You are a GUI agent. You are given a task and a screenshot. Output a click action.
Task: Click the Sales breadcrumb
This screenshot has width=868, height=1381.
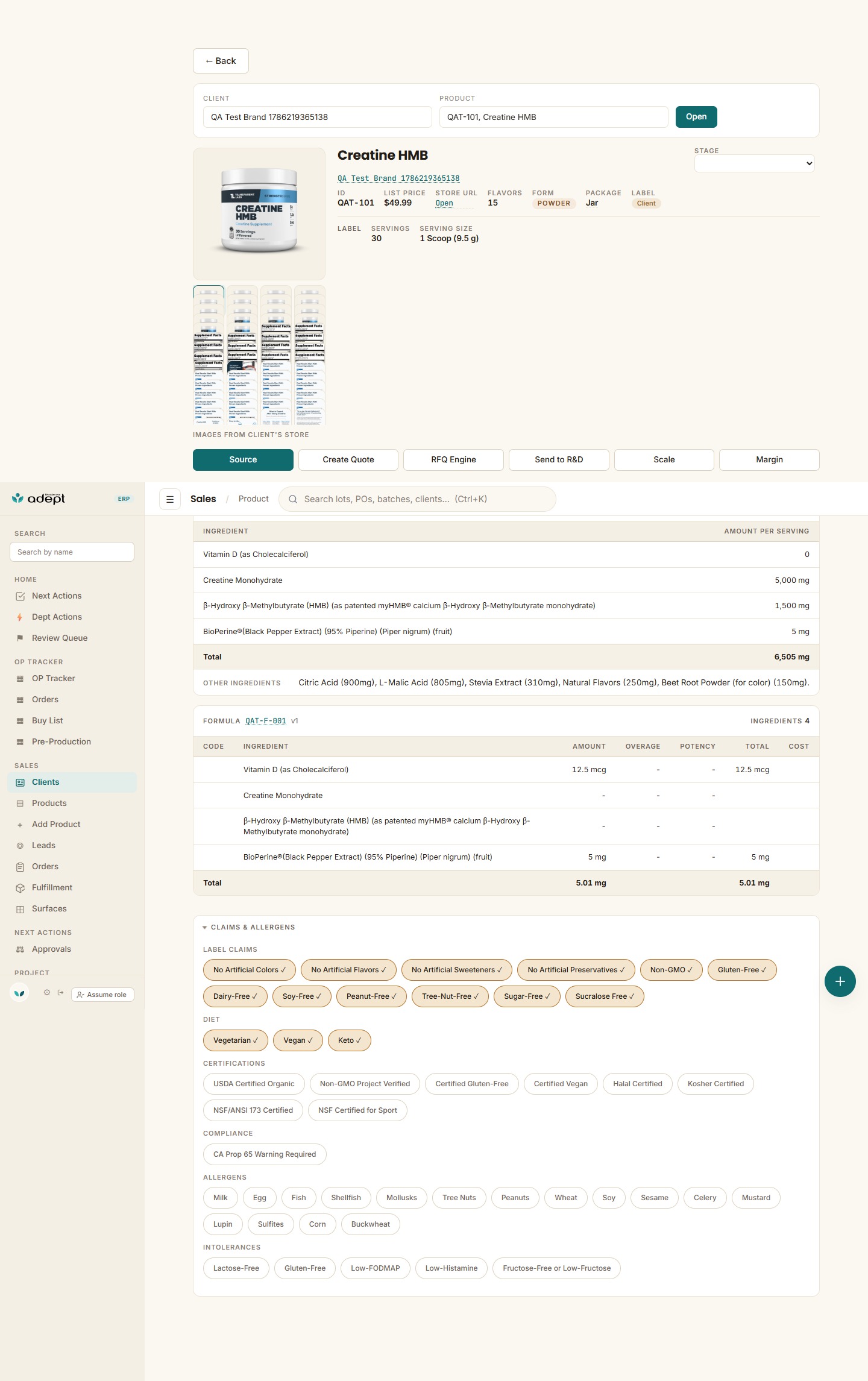(203, 499)
